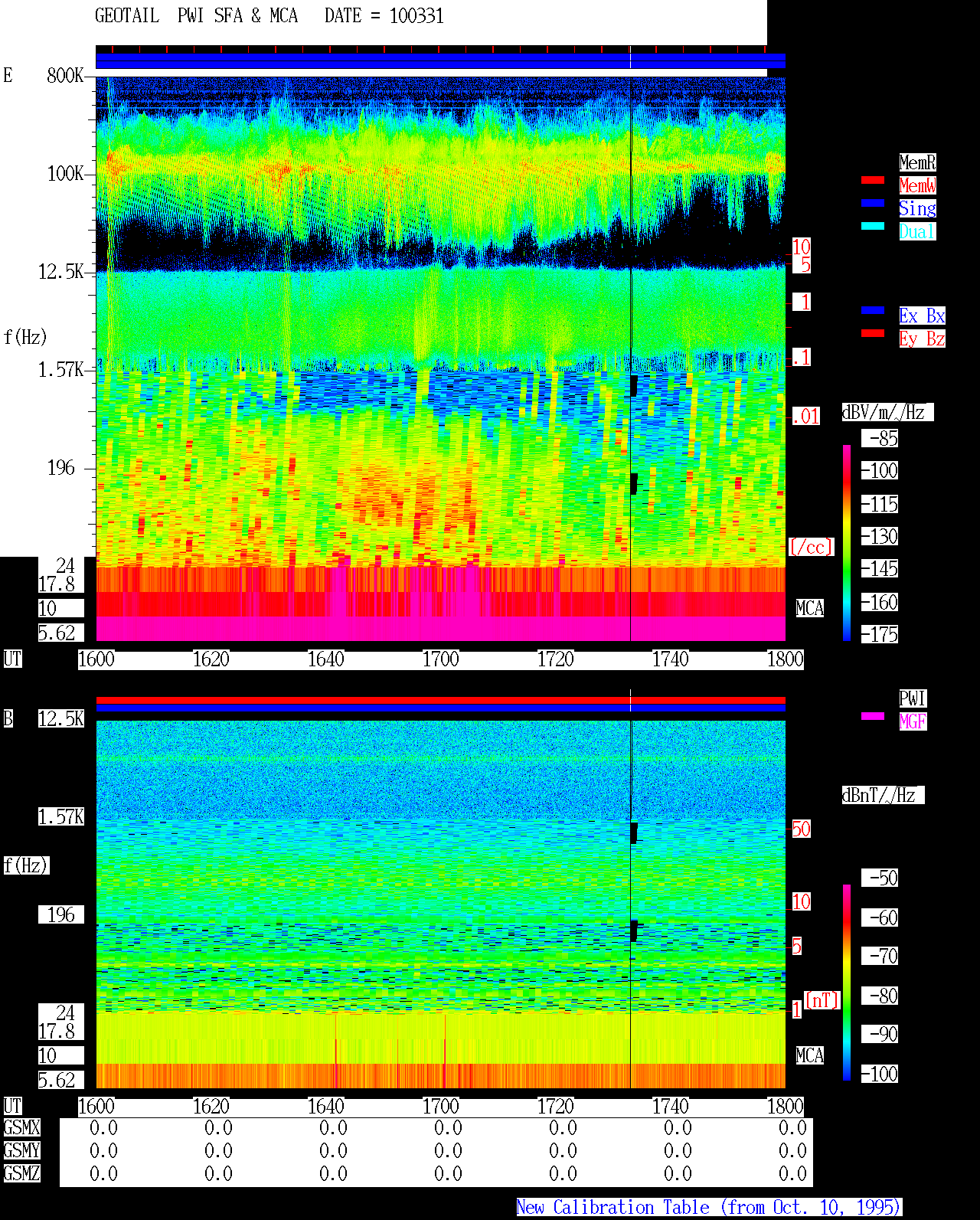The width and height of the screenshot is (980, 1220).
Task: Click the cyan Dual legend swatch
Action: [x=873, y=226]
